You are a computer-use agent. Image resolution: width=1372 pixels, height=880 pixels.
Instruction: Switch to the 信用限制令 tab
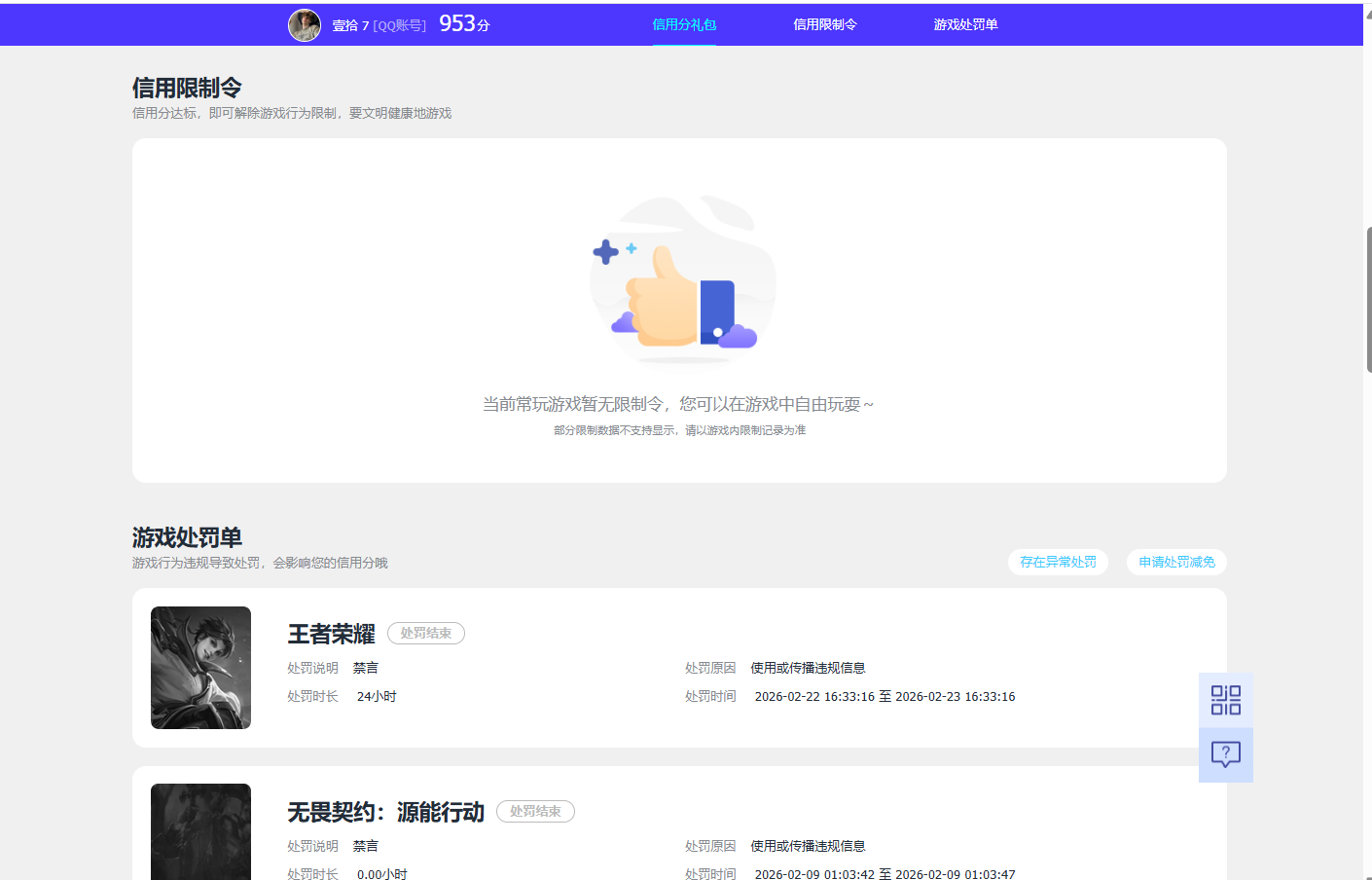pyautogui.click(x=824, y=24)
